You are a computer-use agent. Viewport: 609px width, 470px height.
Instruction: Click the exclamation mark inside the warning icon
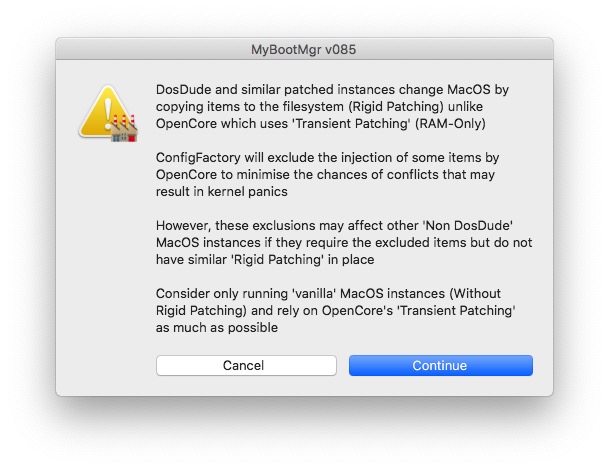pos(108,113)
